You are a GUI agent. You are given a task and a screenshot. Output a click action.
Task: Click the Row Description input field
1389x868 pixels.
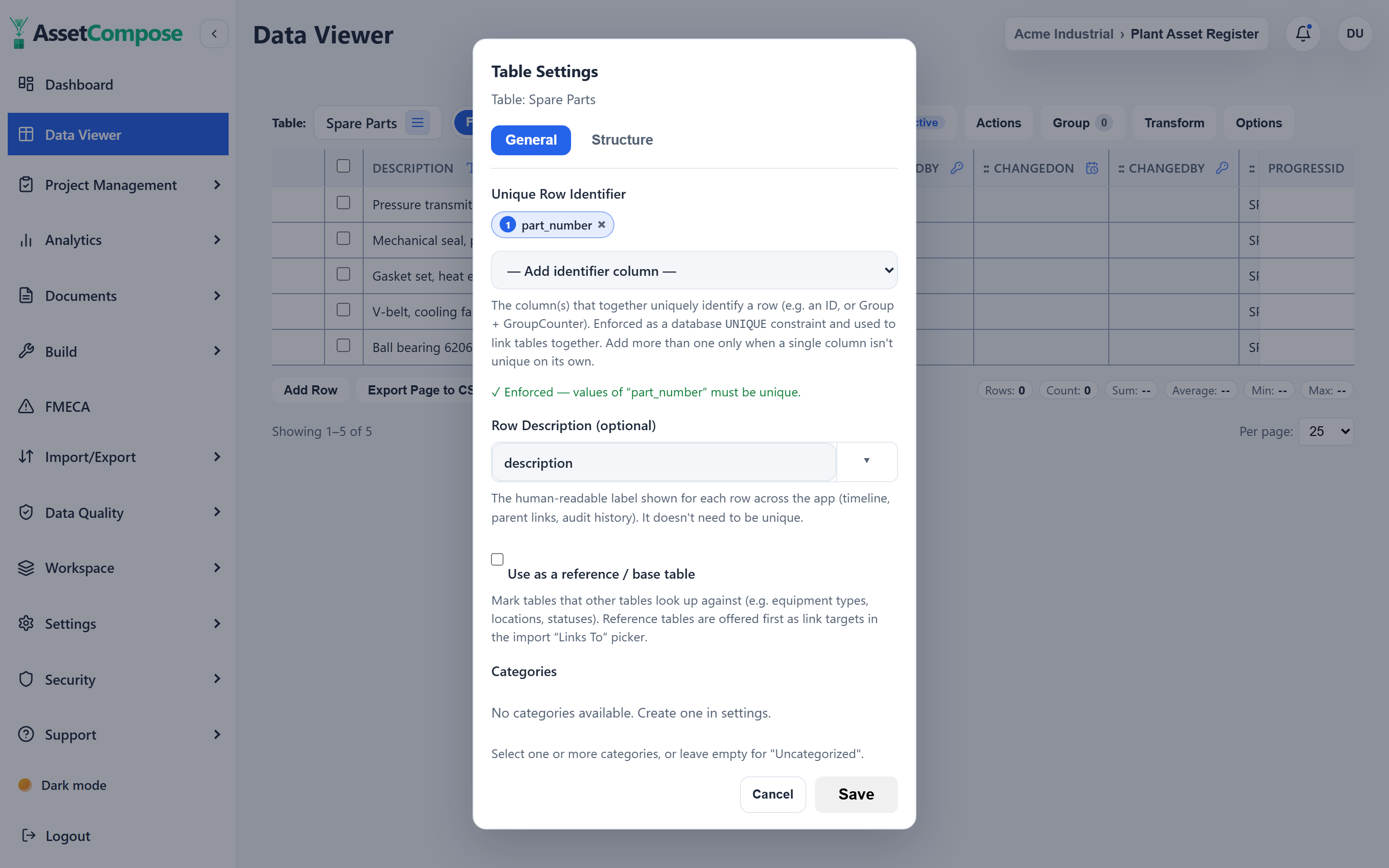click(664, 462)
